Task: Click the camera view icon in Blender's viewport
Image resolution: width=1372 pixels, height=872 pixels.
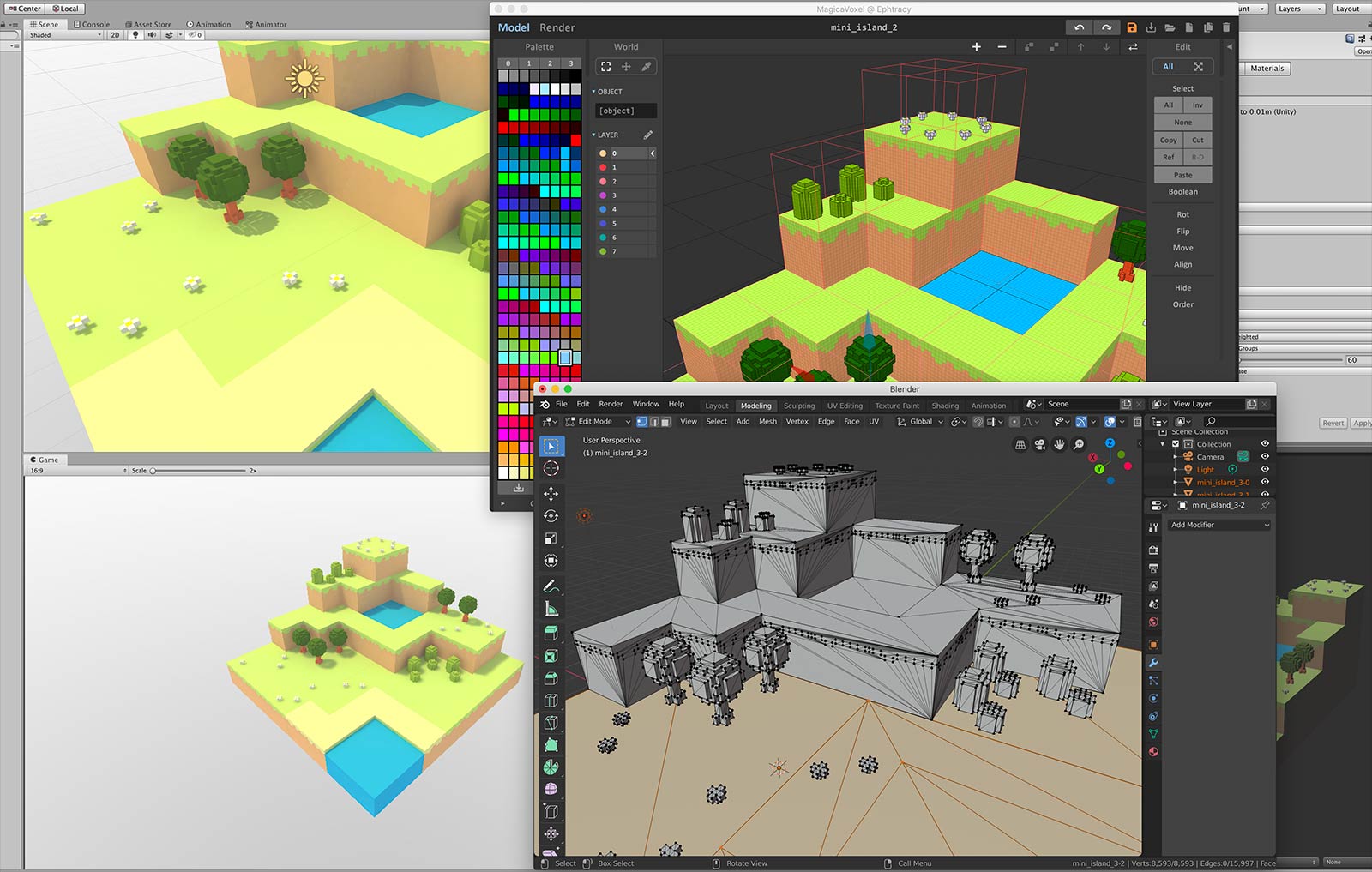Action: pos(1039,444)
